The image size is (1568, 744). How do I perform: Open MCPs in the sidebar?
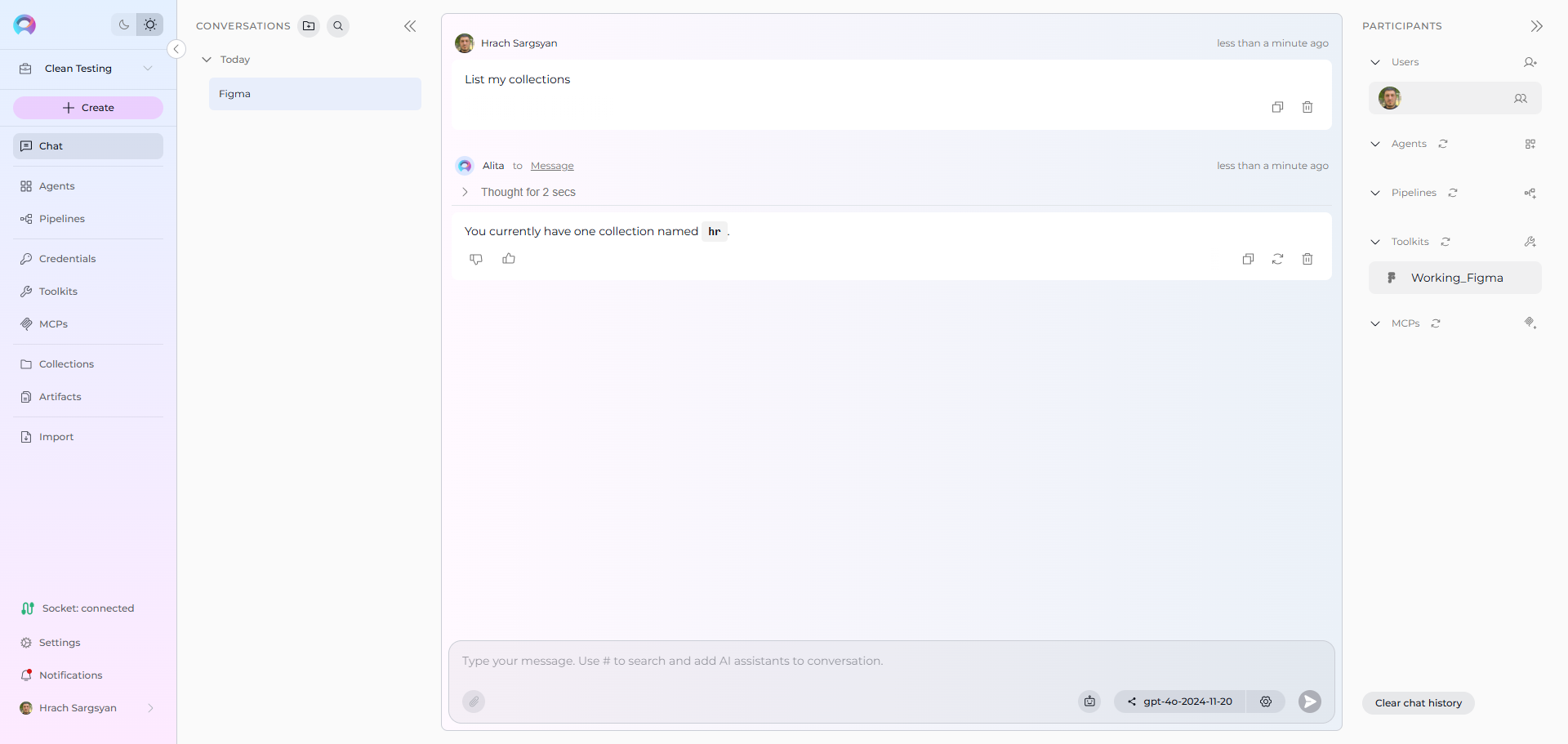tap(88, 324)
